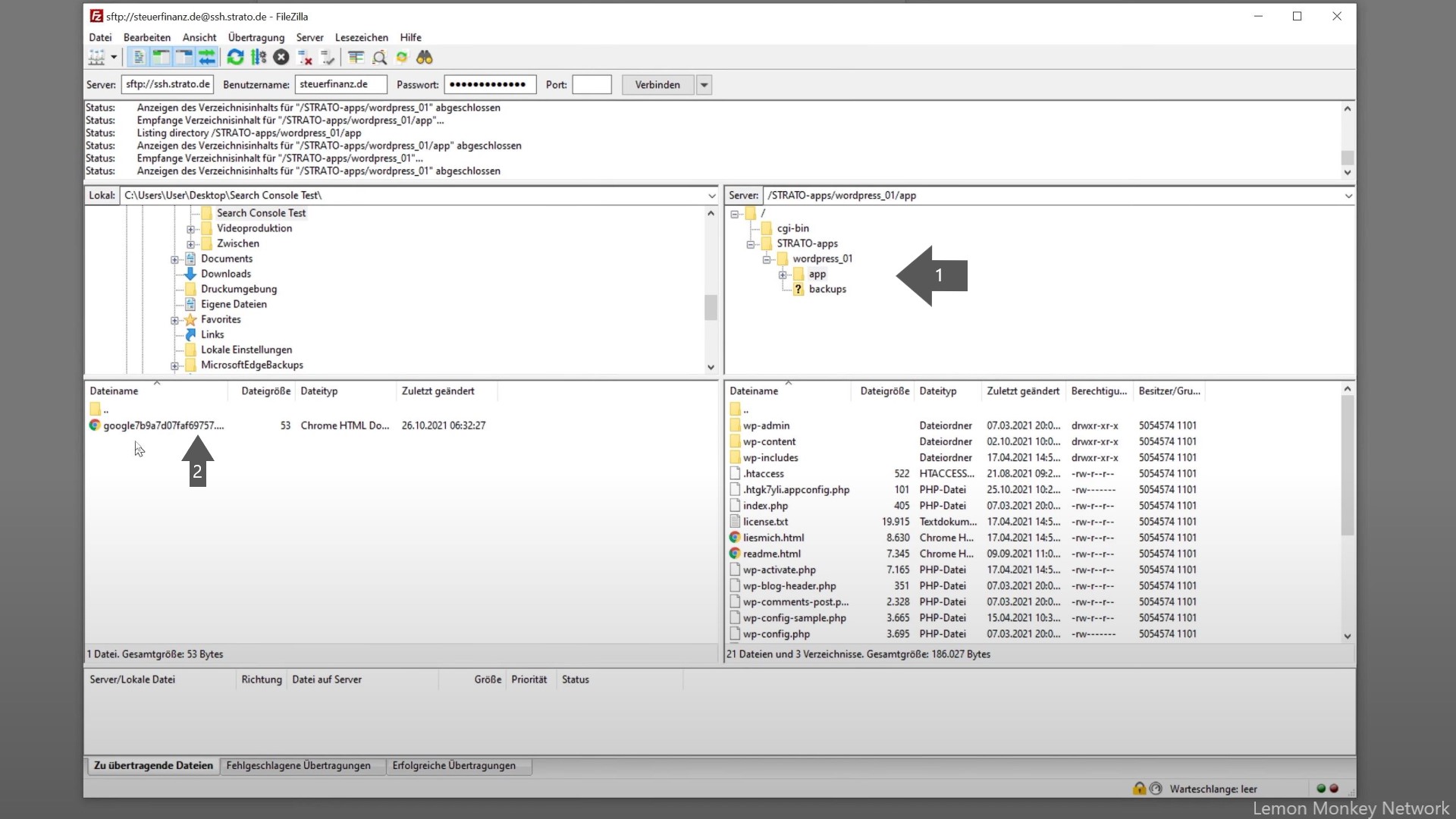Expand the Videoproduktion folder node
Screen dimensions: 1456x819
191,229
